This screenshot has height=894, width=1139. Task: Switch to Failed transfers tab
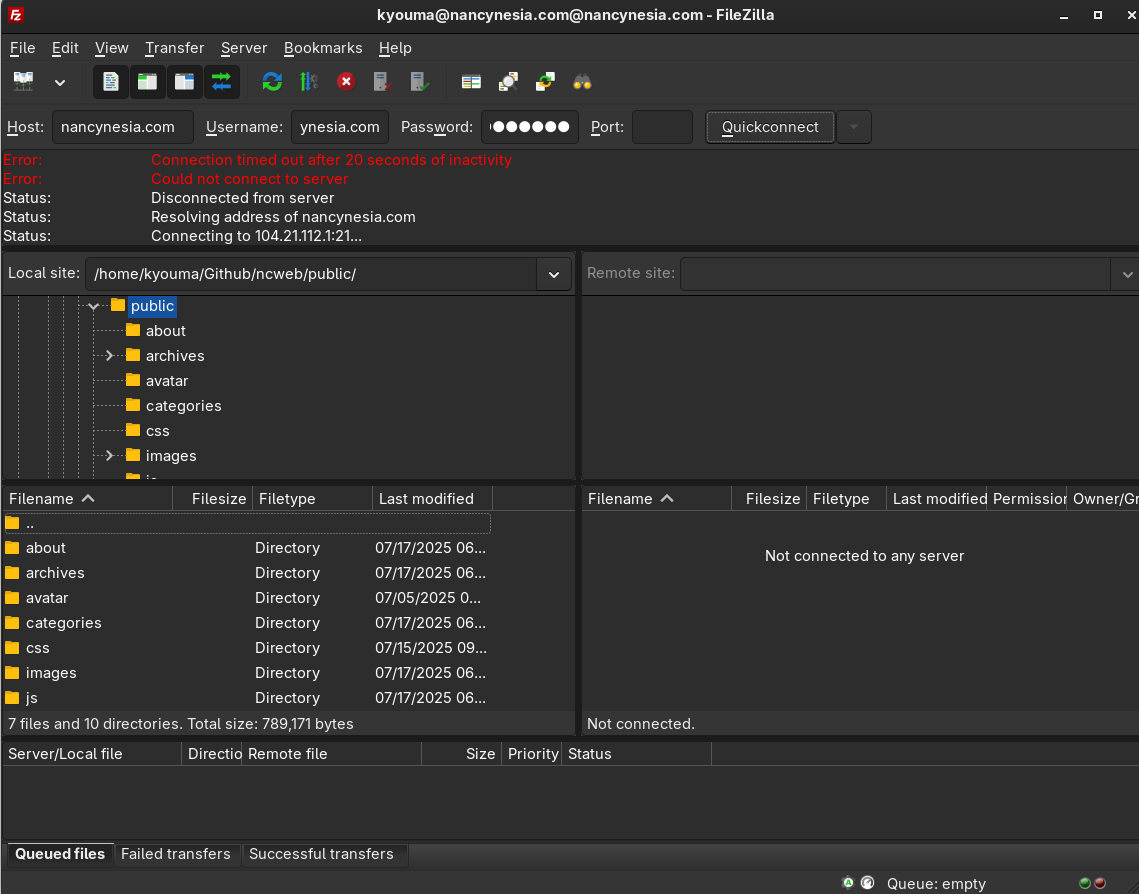point(176,855)
